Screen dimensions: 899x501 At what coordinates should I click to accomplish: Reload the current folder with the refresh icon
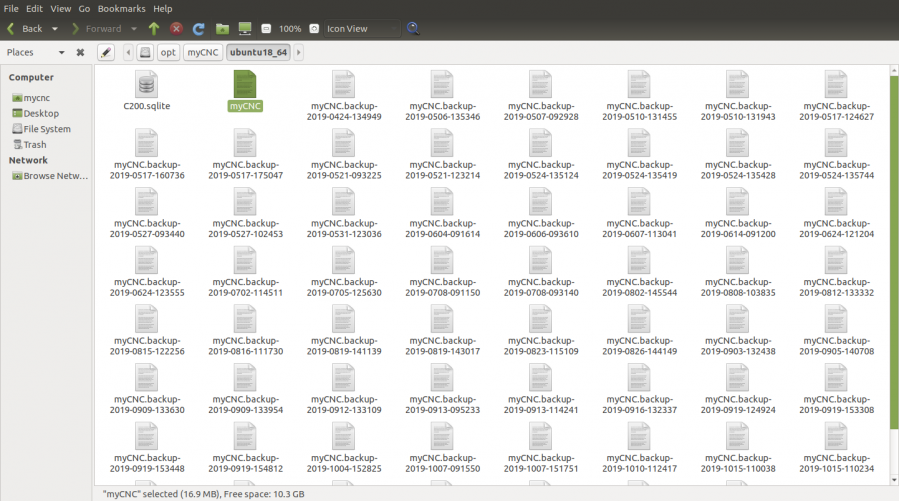198,29
